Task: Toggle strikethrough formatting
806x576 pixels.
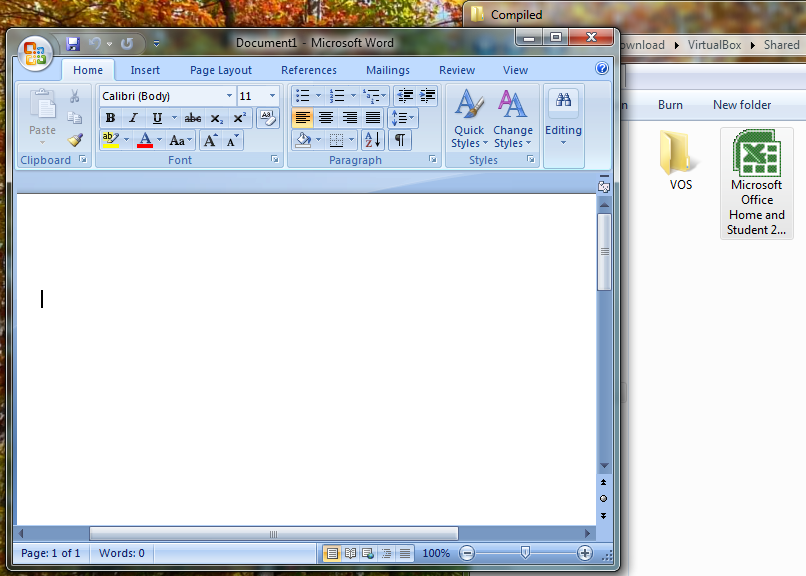Action: click(193, 118)
